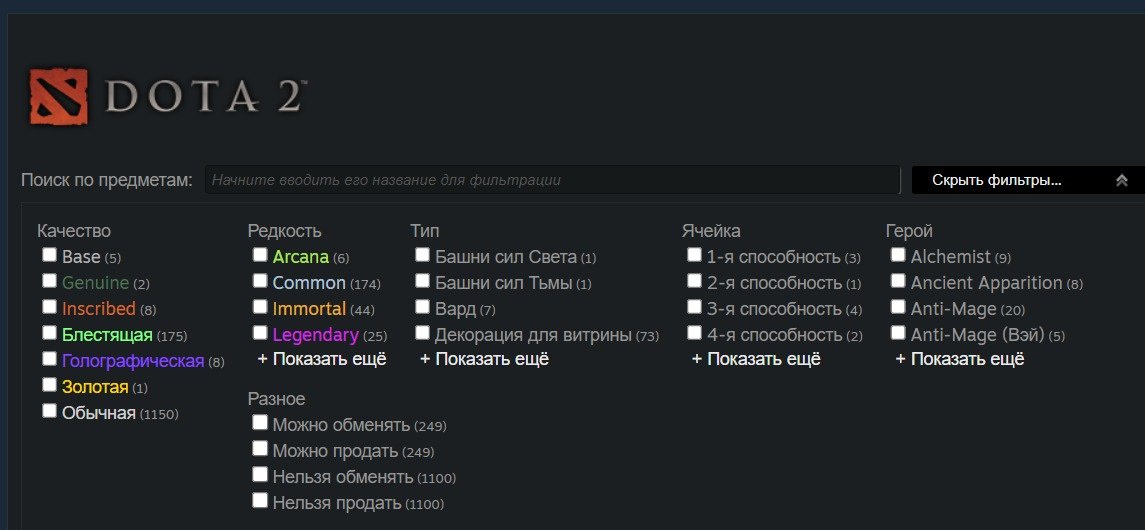Enable the Обычная quality checkbox
Image resolution: width=1145 pixels, height=530 pixels.
49,411
